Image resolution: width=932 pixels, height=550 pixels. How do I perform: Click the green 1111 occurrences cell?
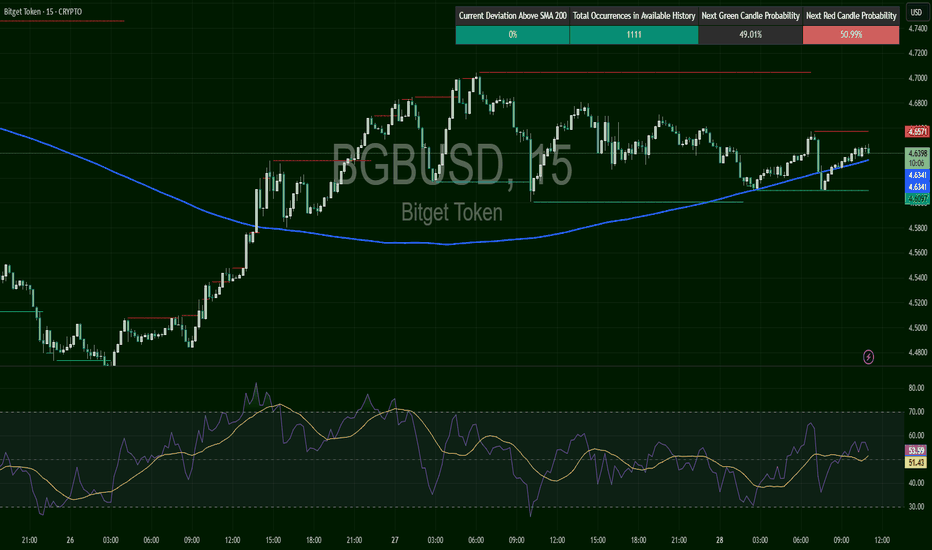633,35
